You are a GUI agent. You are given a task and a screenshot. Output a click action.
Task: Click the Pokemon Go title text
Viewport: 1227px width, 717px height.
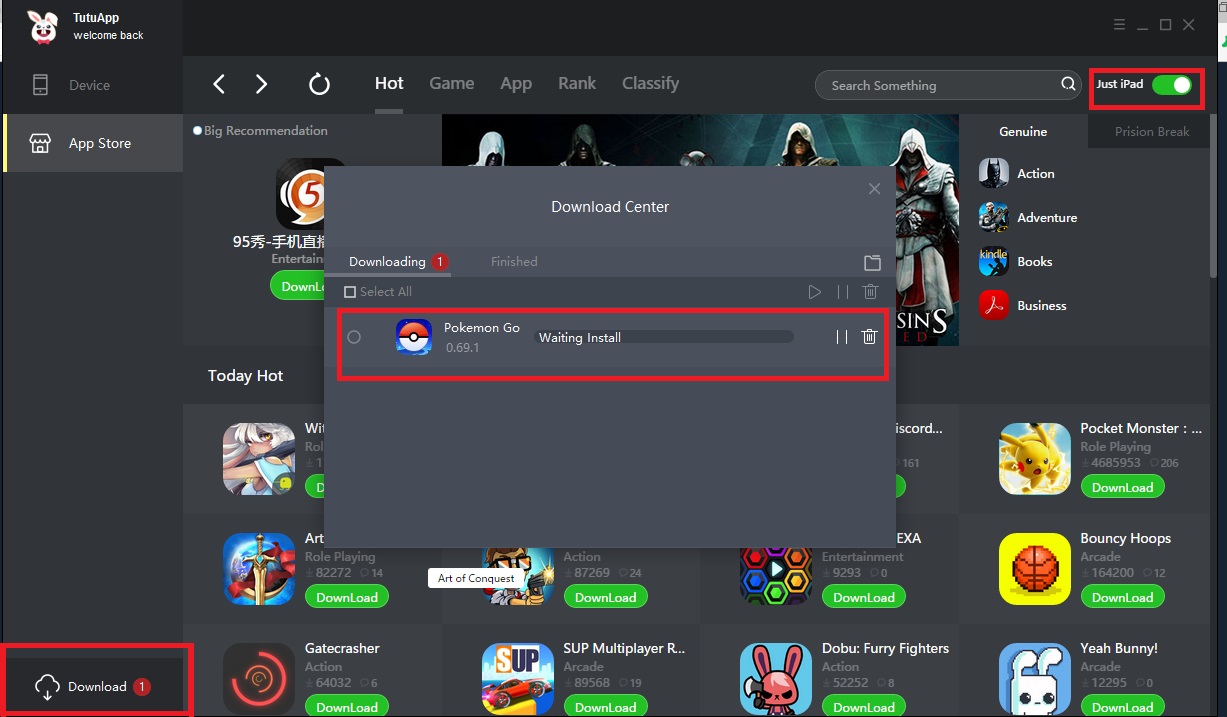tap(482, 328)
